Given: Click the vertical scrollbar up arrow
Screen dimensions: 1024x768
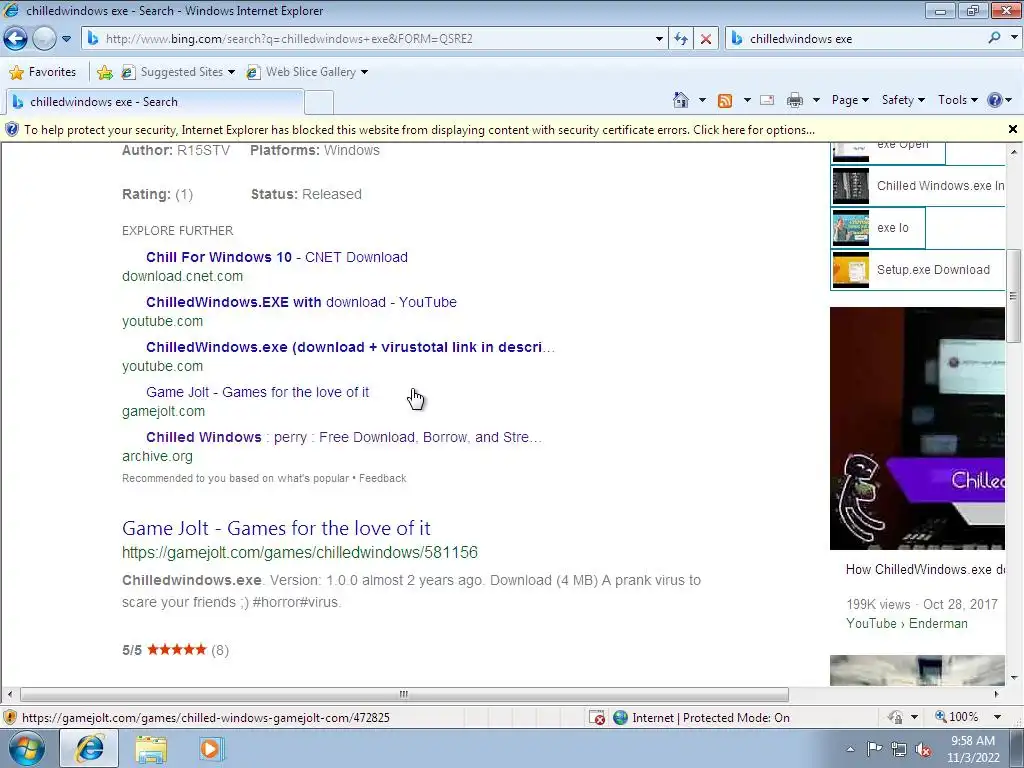Looking at the screenshot, I should pyautogui.click(x=1014, y=152).
